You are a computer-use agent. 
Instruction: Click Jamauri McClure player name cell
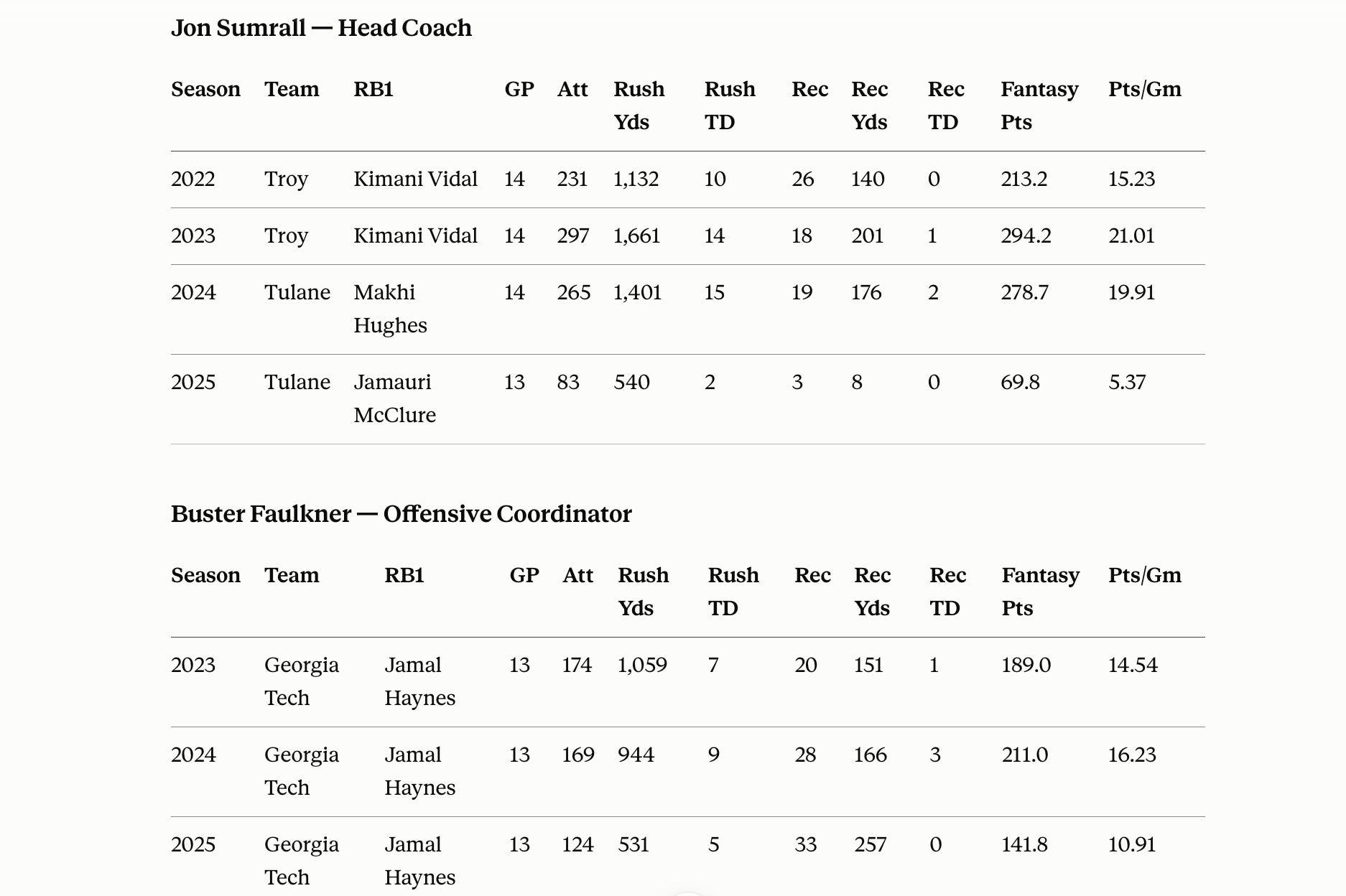[x=394, y=398]
